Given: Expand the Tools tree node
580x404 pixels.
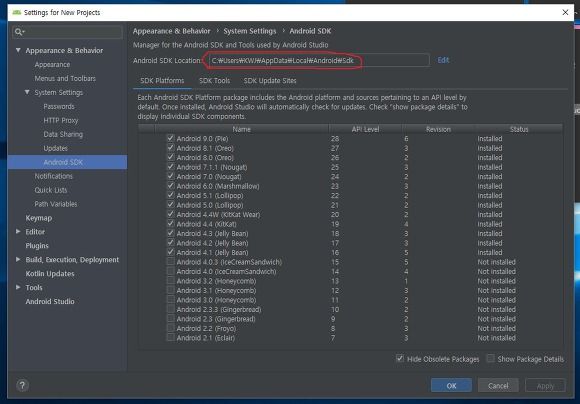Looking at the screenshot, I should pos(18,287).
